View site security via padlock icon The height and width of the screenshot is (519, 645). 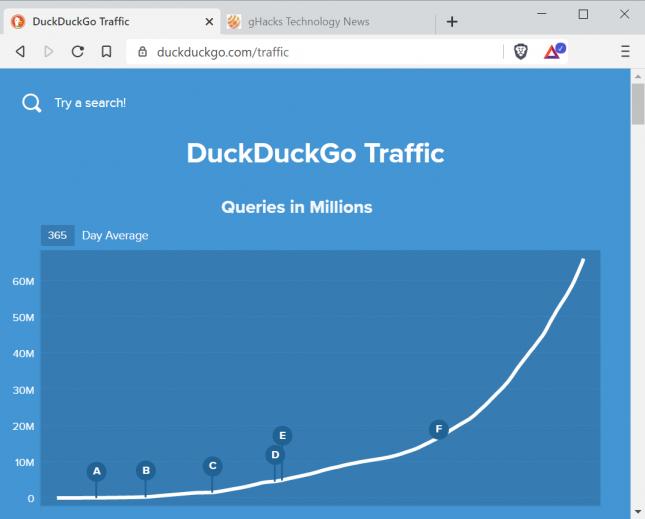pyautogui.click(x=142, y=52)
